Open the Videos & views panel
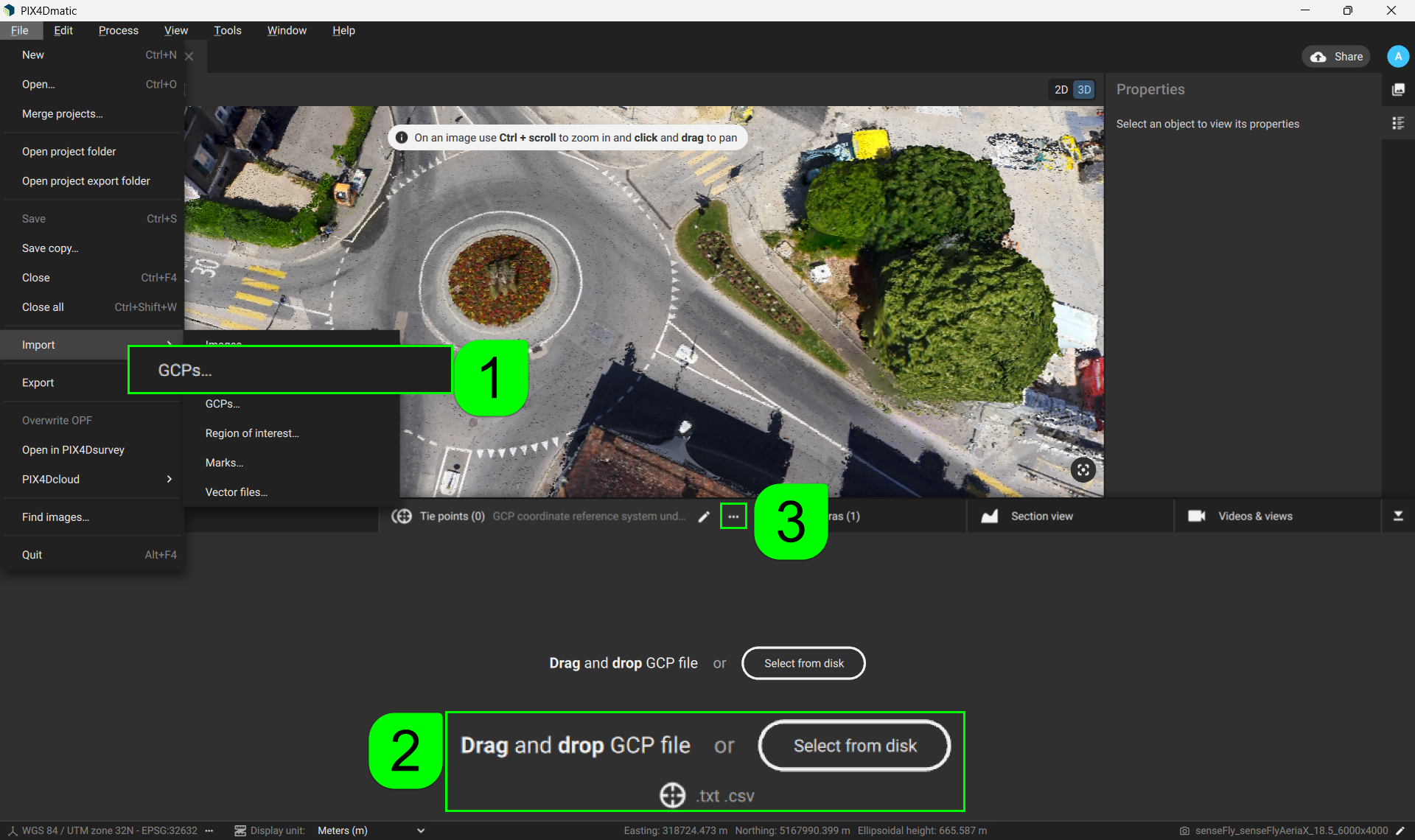Viewport: 1415px width, 840px height. click(x=1254, y=516)
